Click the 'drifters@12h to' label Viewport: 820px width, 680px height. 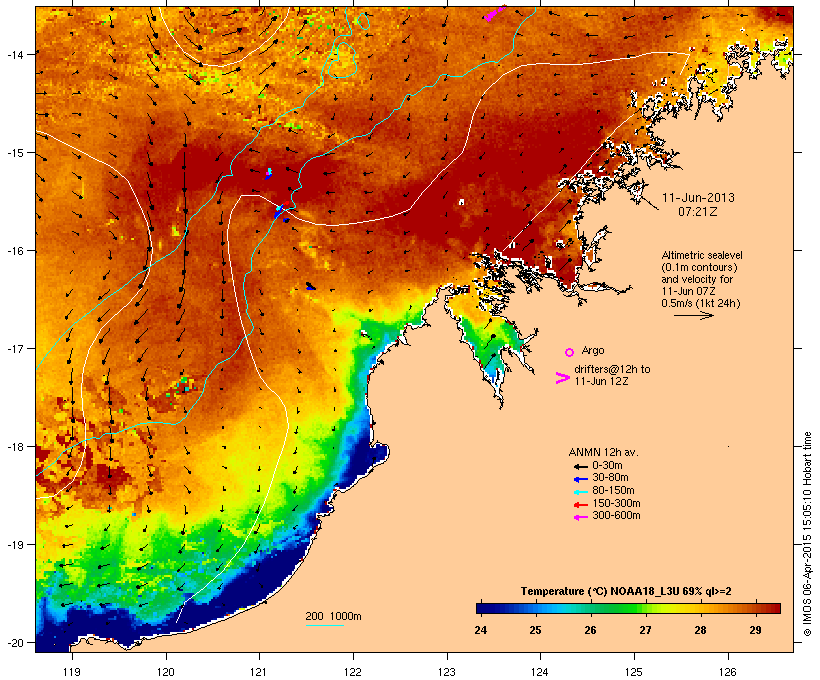click(x=612, y=369)
